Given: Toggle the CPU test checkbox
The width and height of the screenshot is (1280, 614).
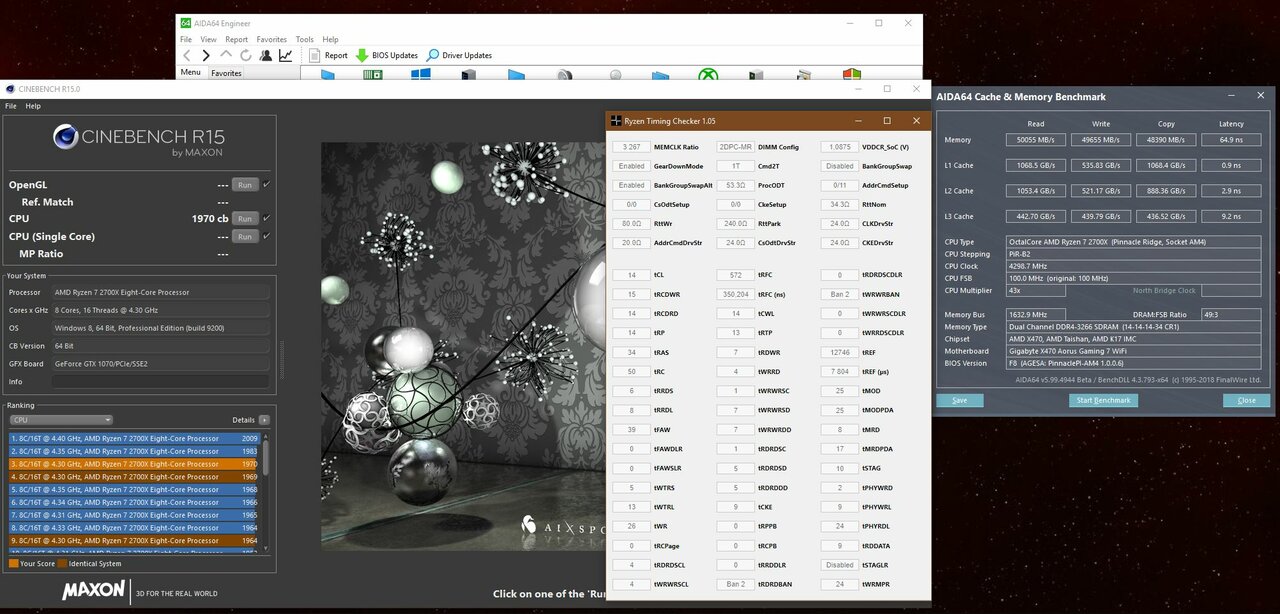Looking at the screenshot, I should click(266, 218).
